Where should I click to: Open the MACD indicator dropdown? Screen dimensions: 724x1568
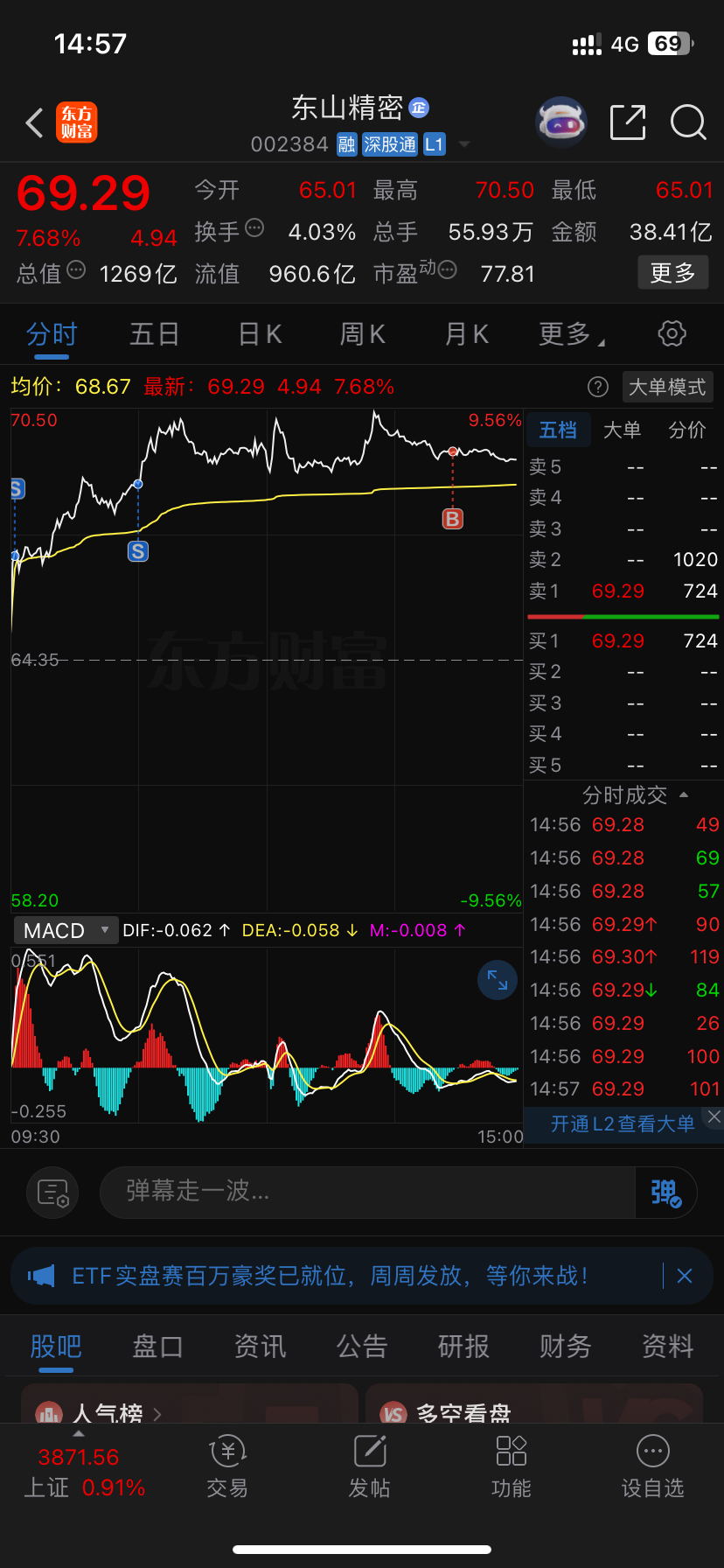(66, 930)
